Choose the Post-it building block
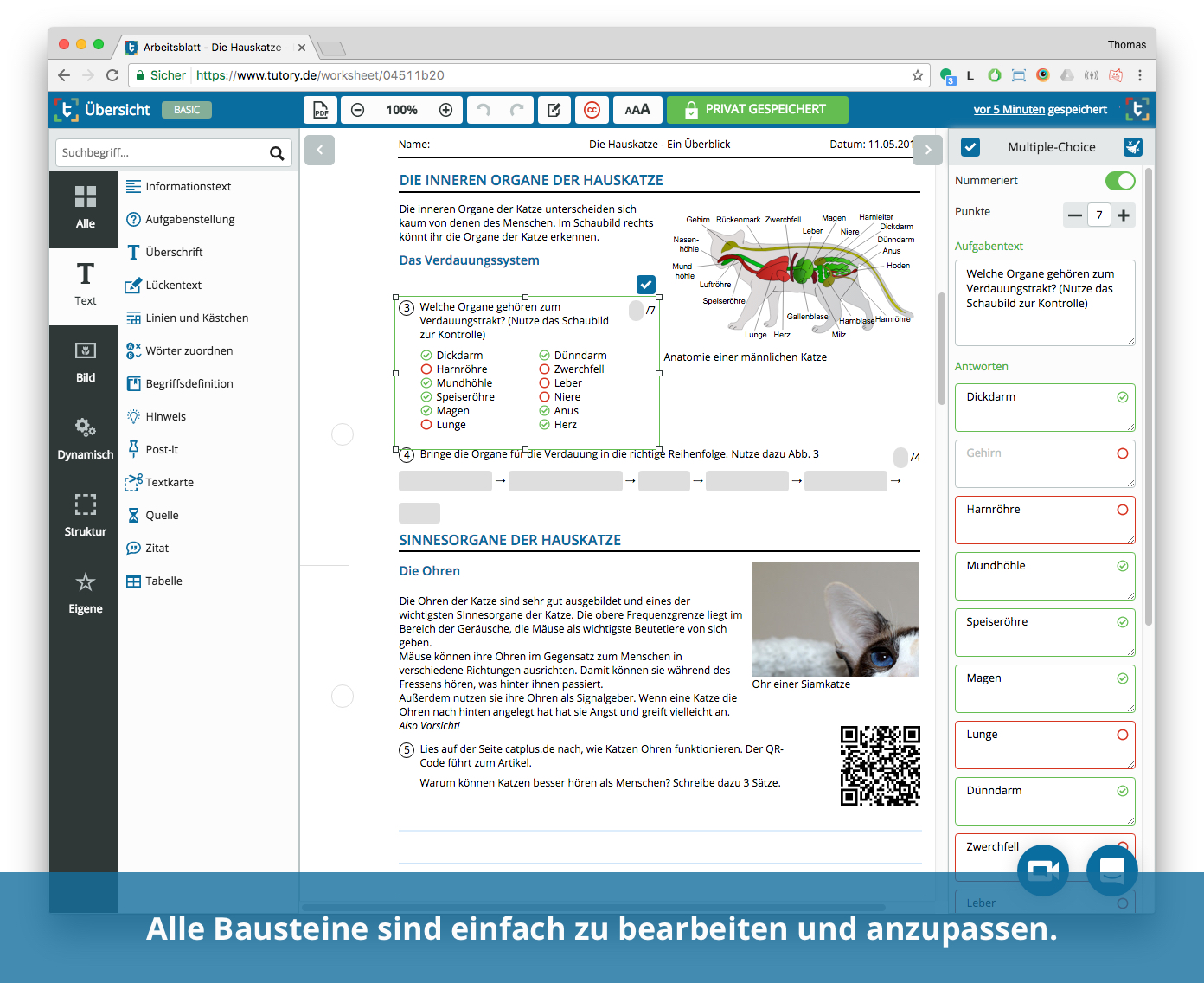This screenshot has height=983, width=1204. [x=152, y=449]
